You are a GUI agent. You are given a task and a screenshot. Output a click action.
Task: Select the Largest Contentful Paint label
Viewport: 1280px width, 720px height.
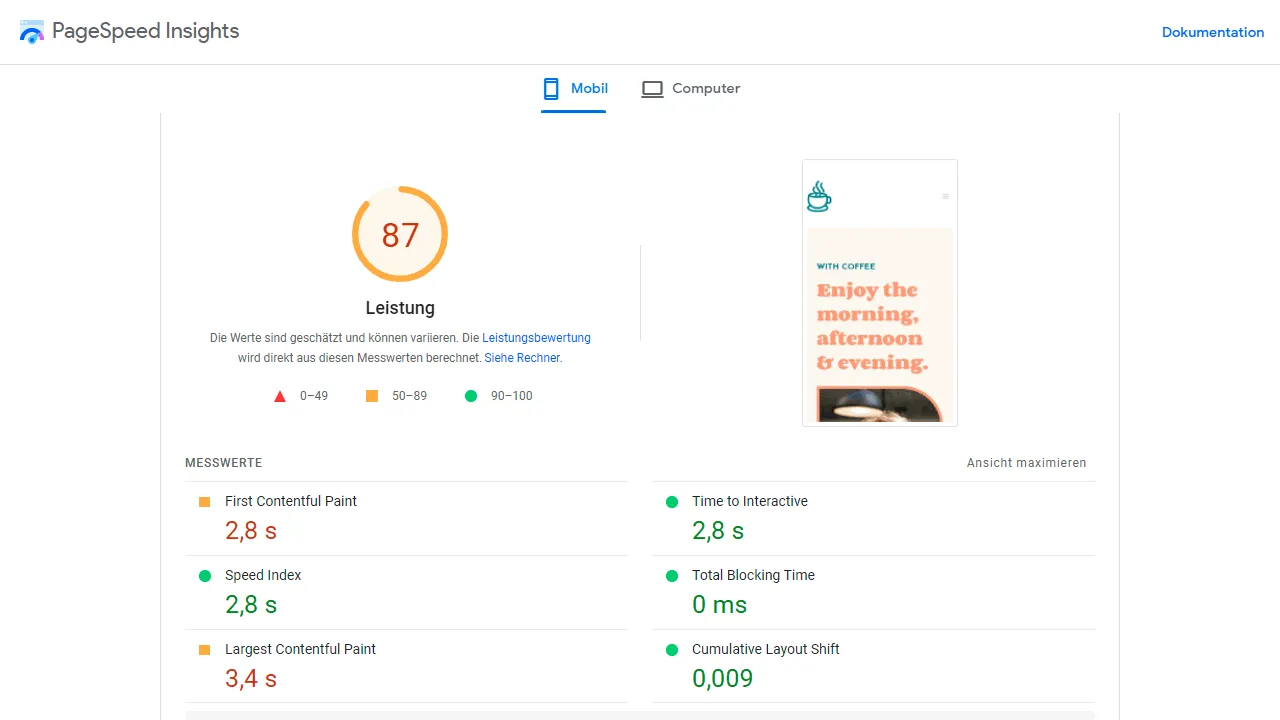pyautogui.click(x=300, y=649)
